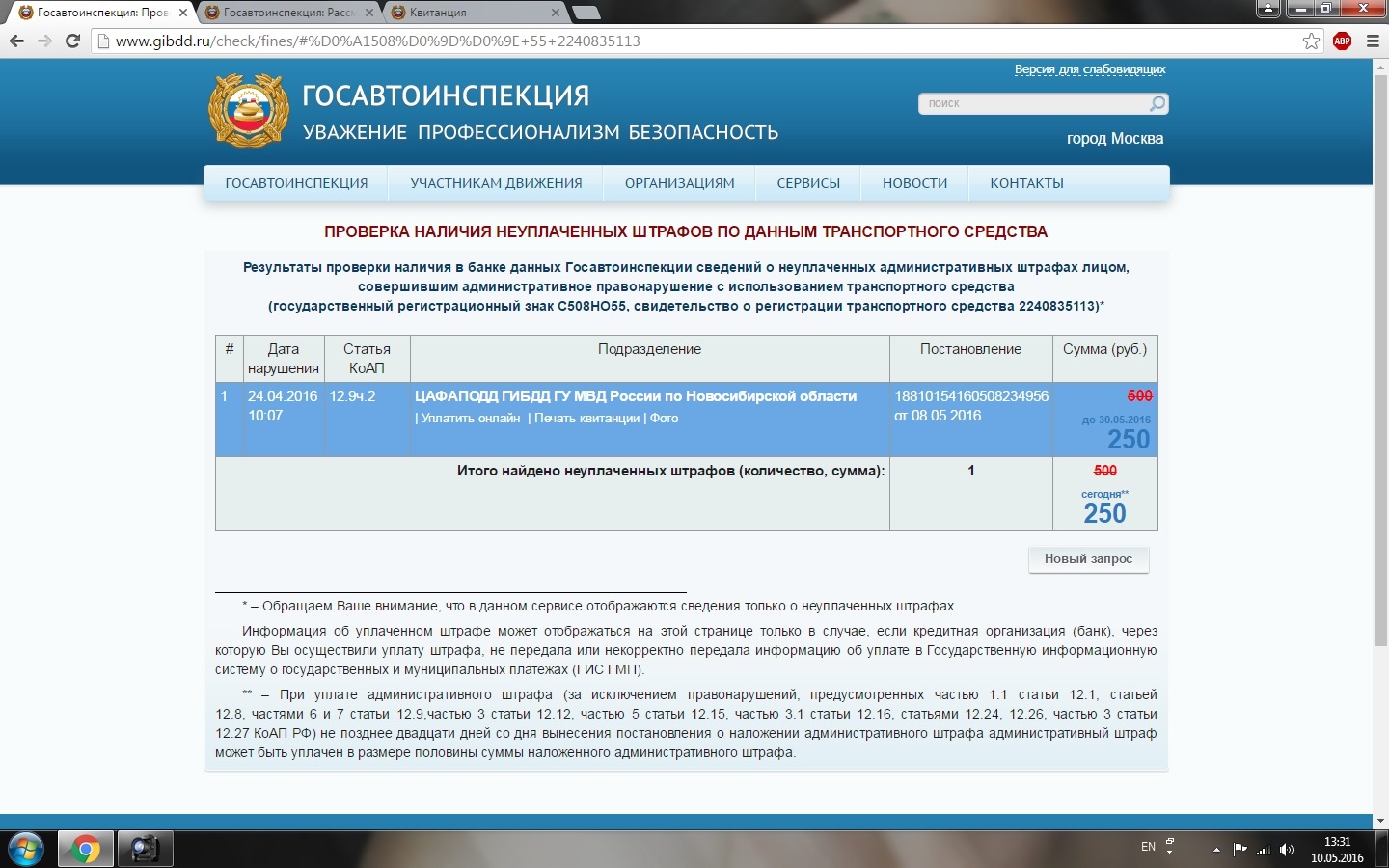
Task: Show hidden system tray icons
Action: tap(1216, 850)
